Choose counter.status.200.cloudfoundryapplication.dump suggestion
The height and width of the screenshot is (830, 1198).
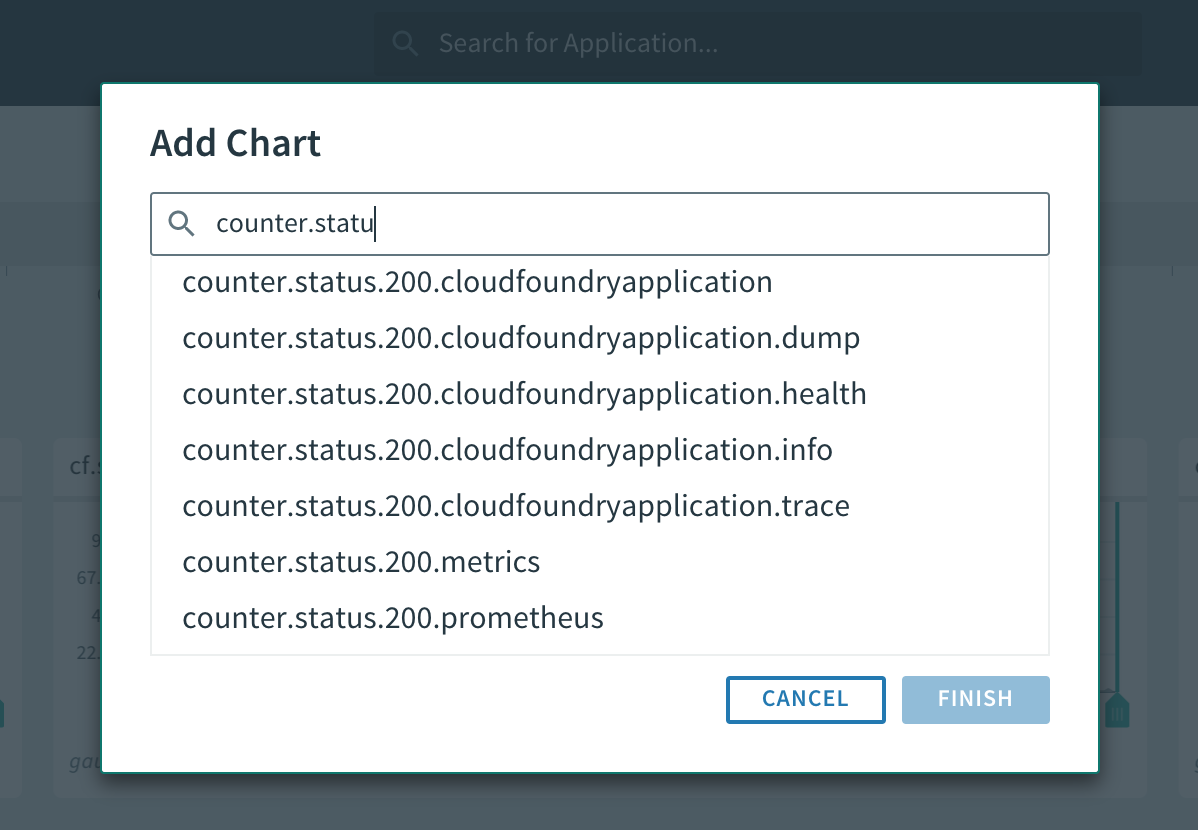click(x=521, y=339)
